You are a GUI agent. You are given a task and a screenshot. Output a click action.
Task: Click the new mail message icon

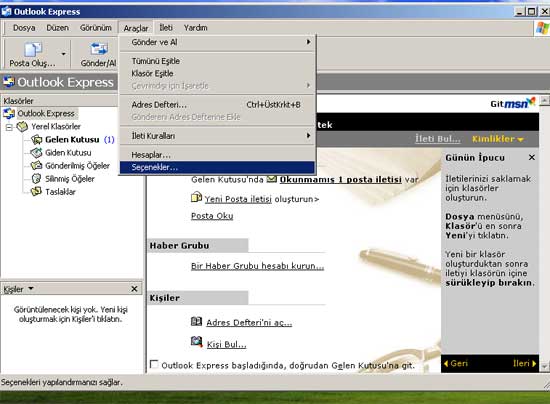click(196, 197)
